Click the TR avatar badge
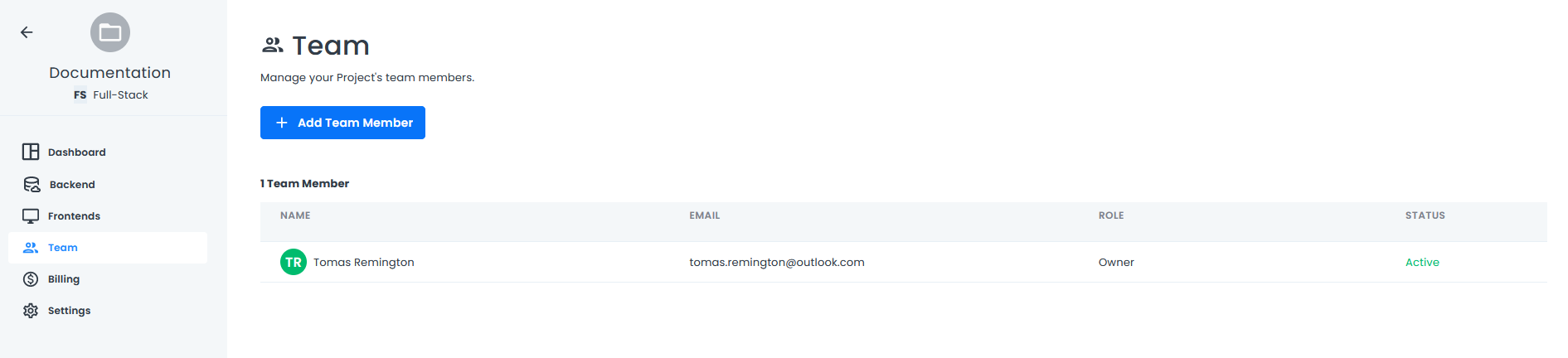 coord(294,262)
